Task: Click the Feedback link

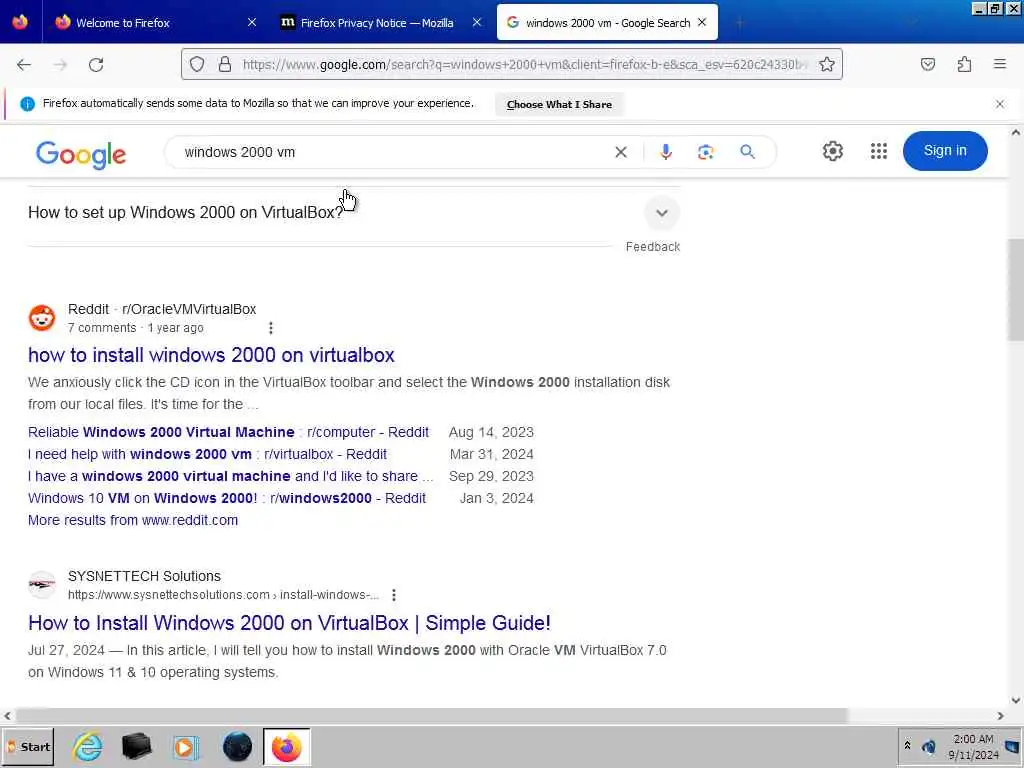Action: 652,247
